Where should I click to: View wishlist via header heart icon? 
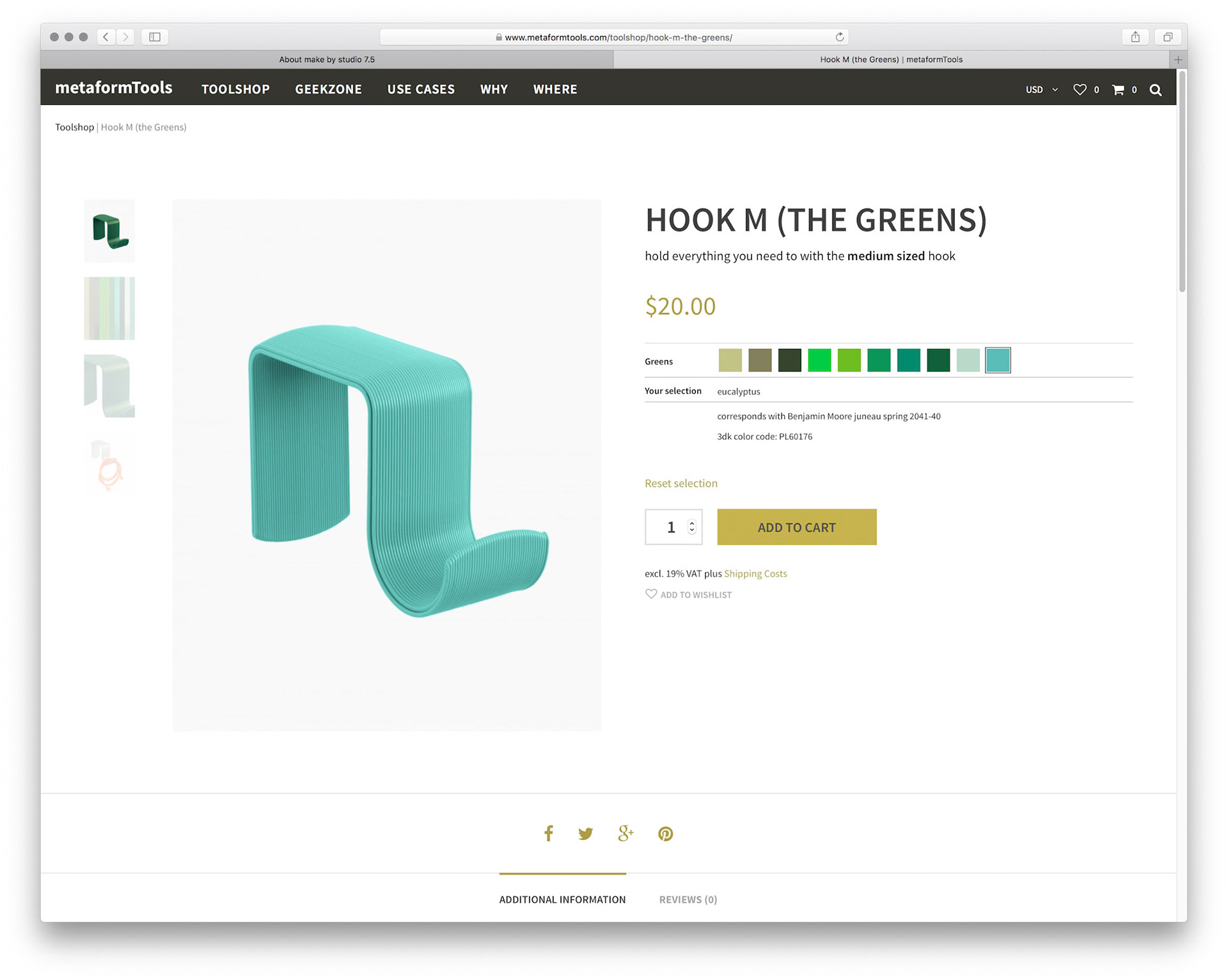(x=1080, y=90)
